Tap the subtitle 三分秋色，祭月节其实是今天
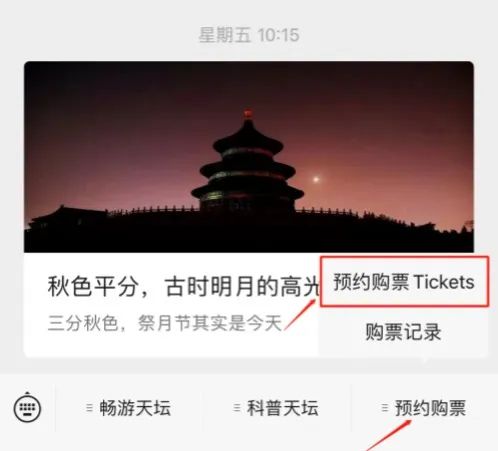498x451 pixels. (x=165, y=323)
